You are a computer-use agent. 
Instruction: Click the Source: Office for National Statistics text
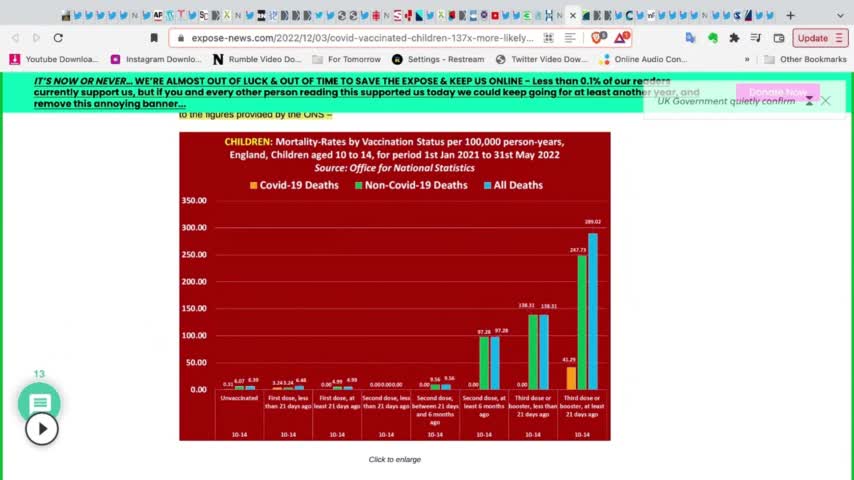pyautogui.click(x=394, y=168)
